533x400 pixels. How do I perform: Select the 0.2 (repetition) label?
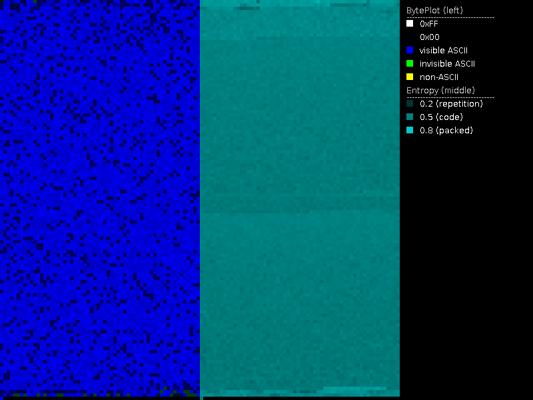[451, 104]
